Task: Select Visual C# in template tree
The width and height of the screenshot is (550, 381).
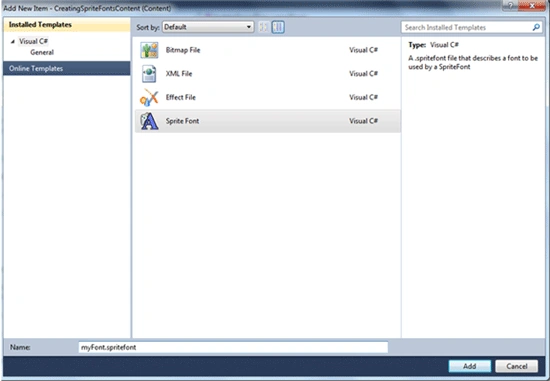Action: [33, 41]
